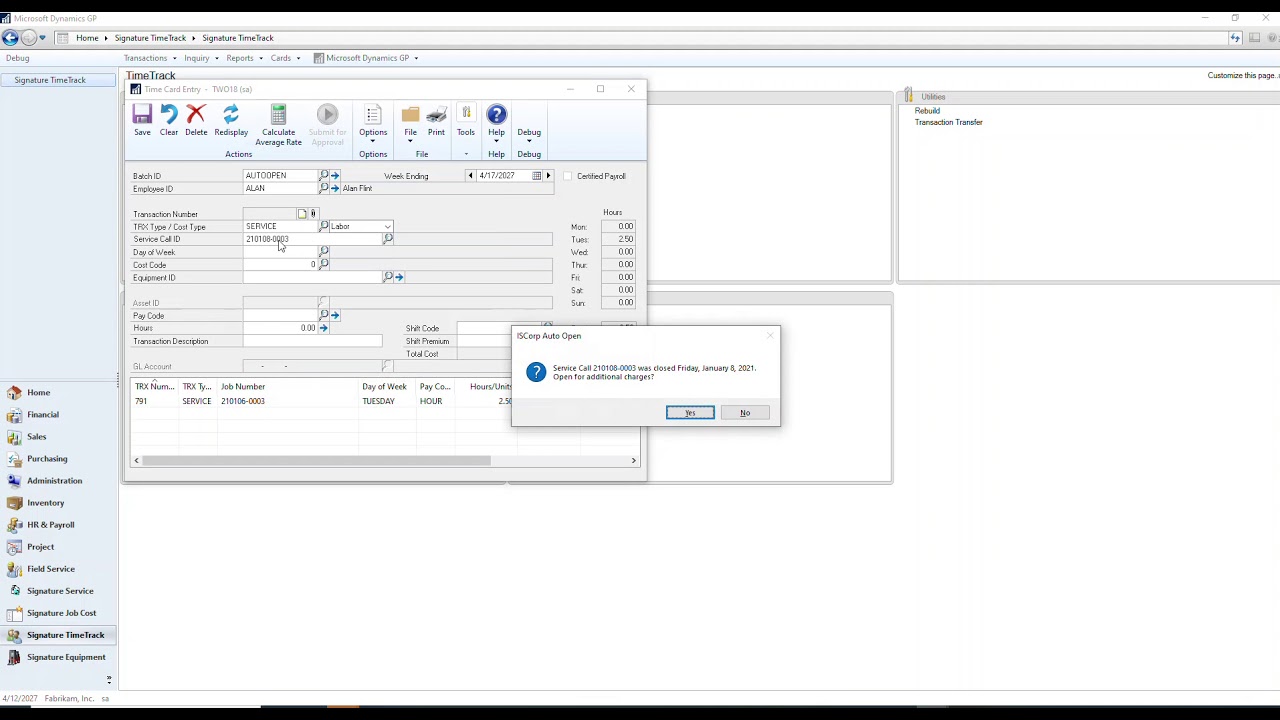Open the Employee ID lookup magnifier
Image resolution: width=1280 pixels, height=720 pixels.
coord(324,189)
